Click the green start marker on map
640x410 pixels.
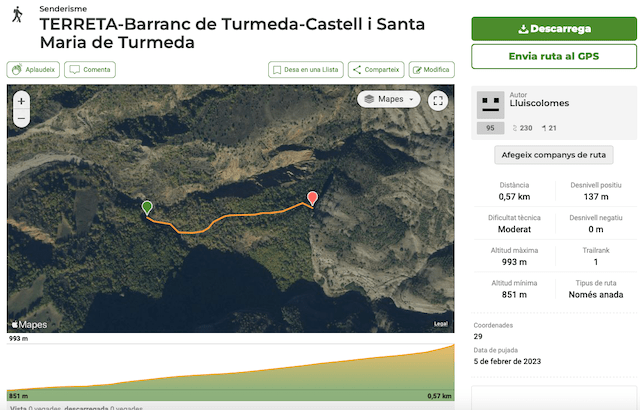[148, 207]
